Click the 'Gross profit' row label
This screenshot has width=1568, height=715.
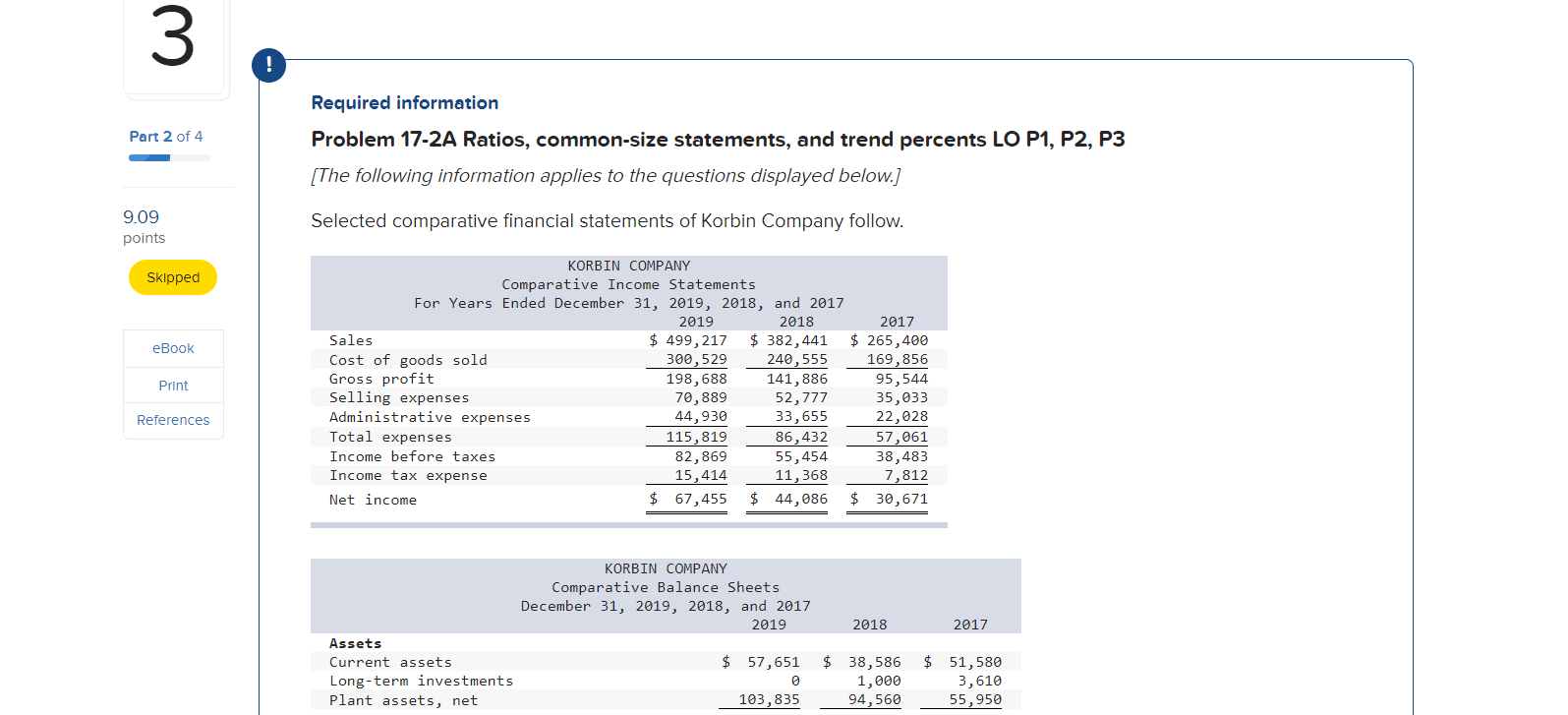tap(381, 379)
